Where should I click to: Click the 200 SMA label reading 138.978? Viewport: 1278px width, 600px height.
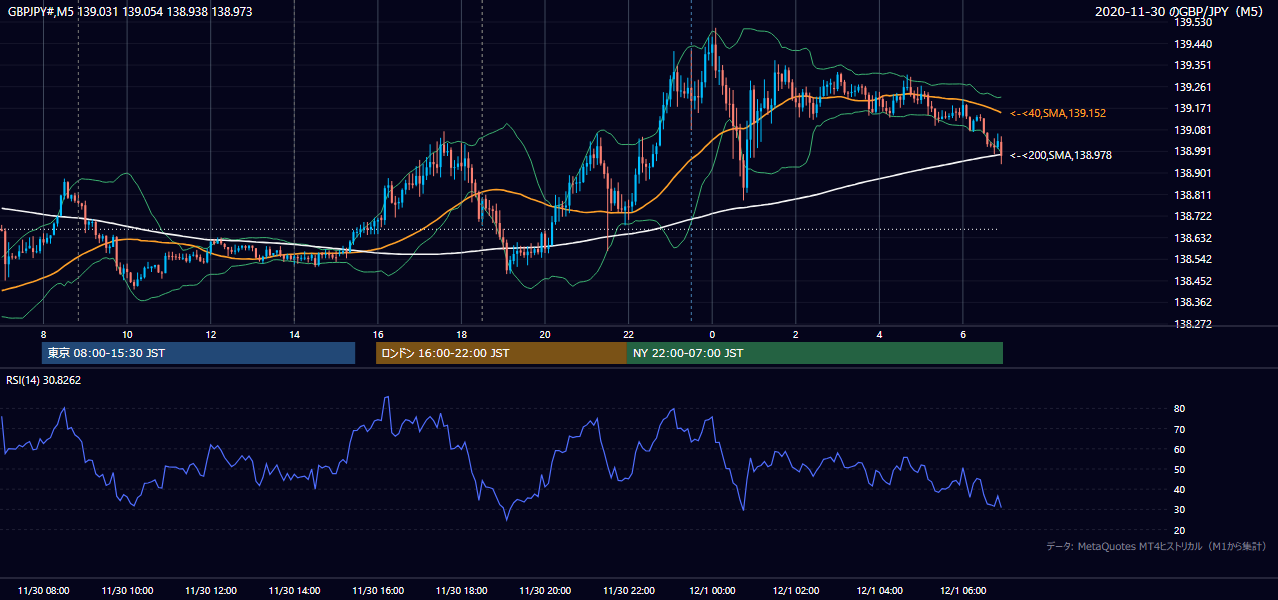tap(1060, 156)
